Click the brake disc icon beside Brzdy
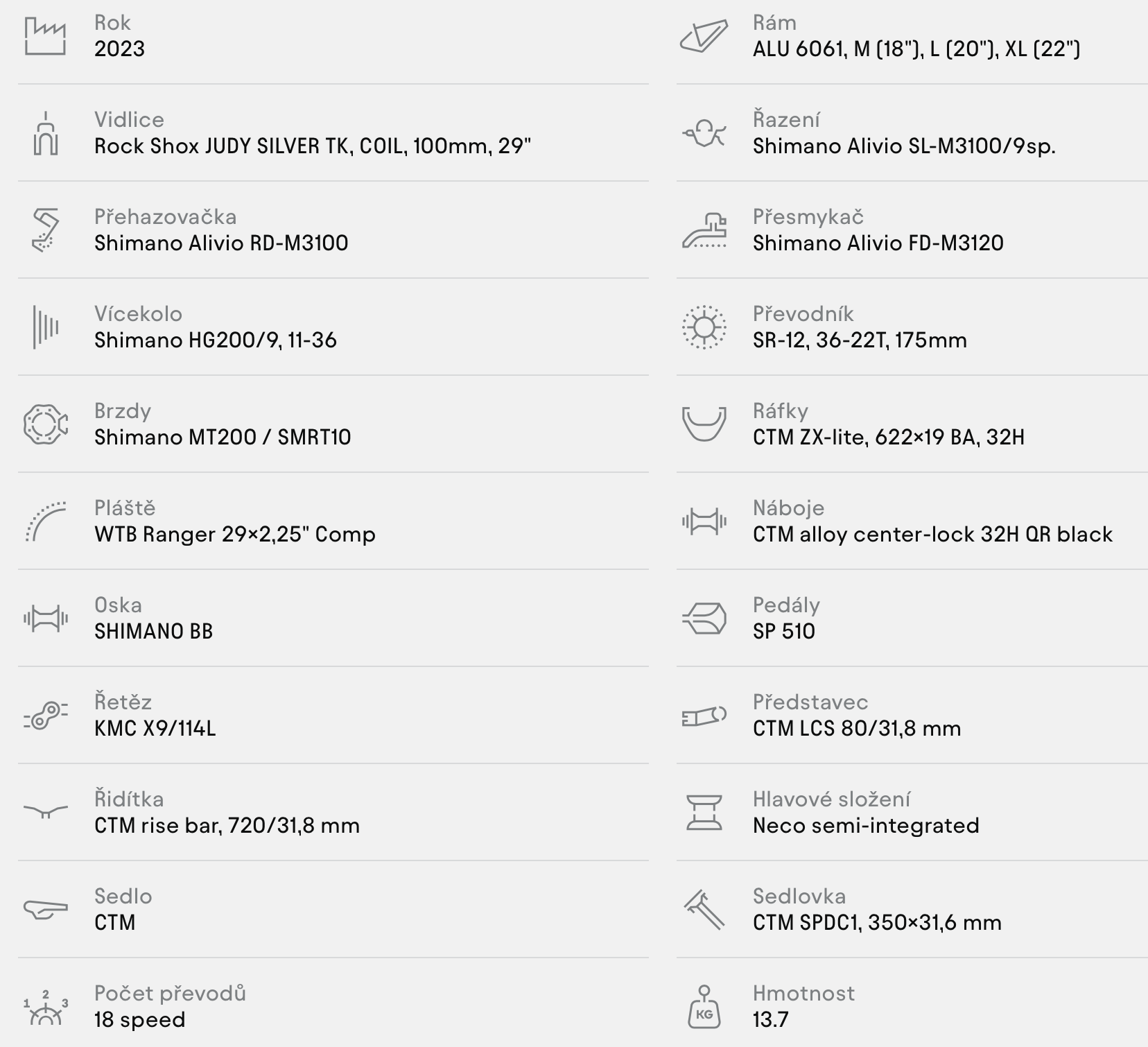 click(x=45, y=424)
